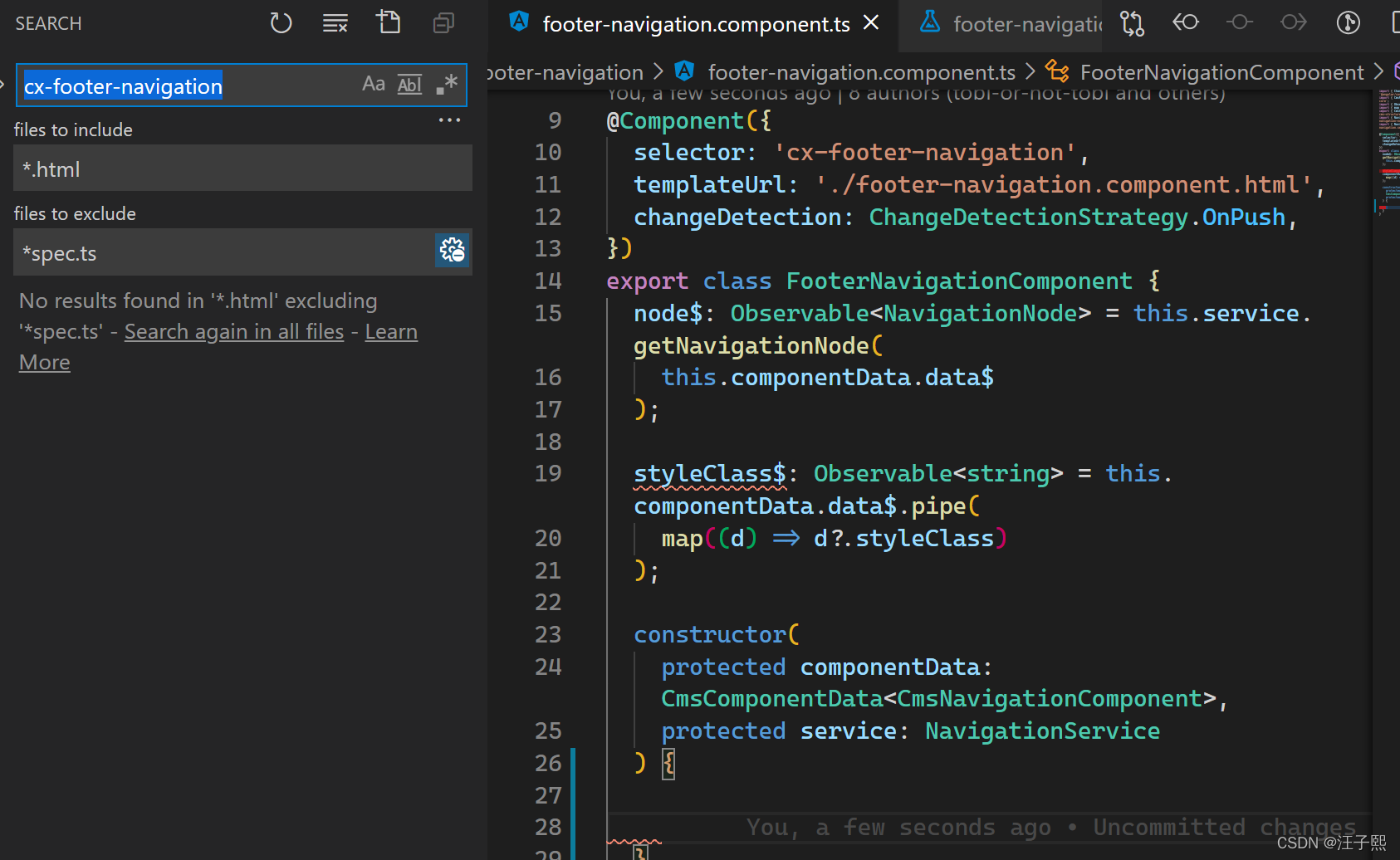1400x860 pixels.
Task: Clear search results icon
Action: (x=335, y=22)
